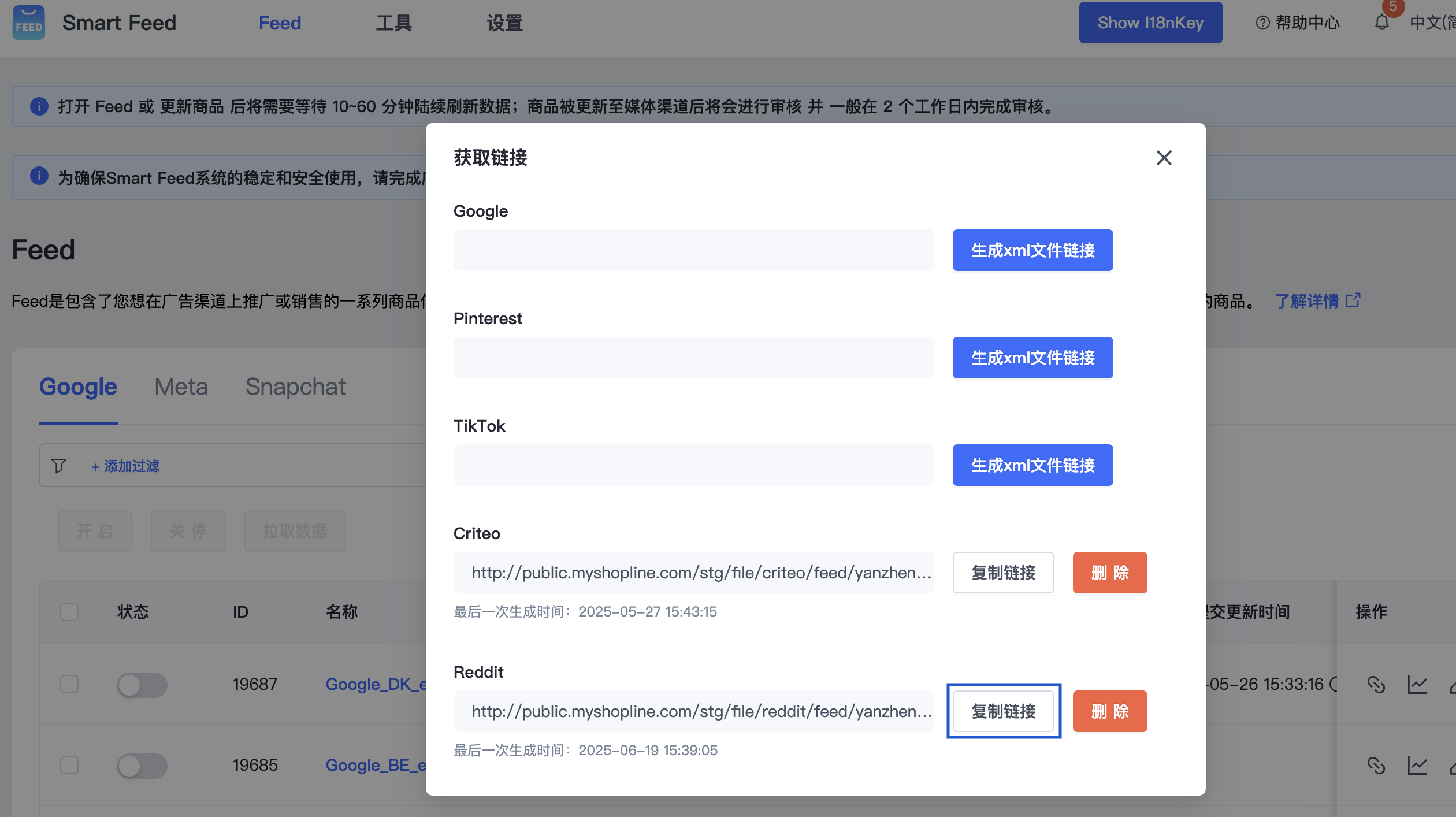
Task: Click the filter funnel icon
Action: tap(58, 466)
